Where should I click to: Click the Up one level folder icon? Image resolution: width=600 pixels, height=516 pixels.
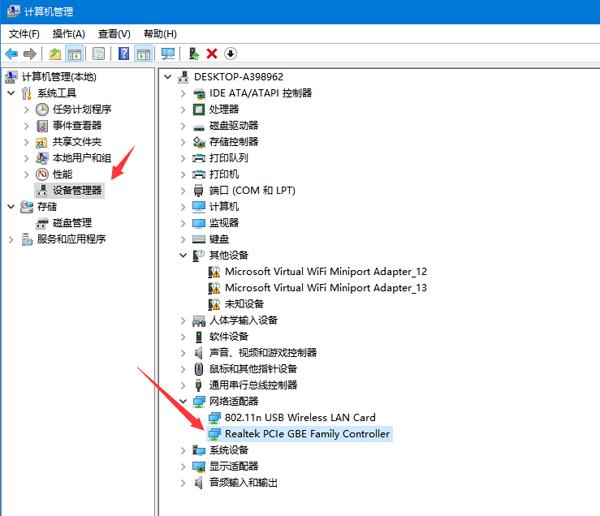coord(55,54)
